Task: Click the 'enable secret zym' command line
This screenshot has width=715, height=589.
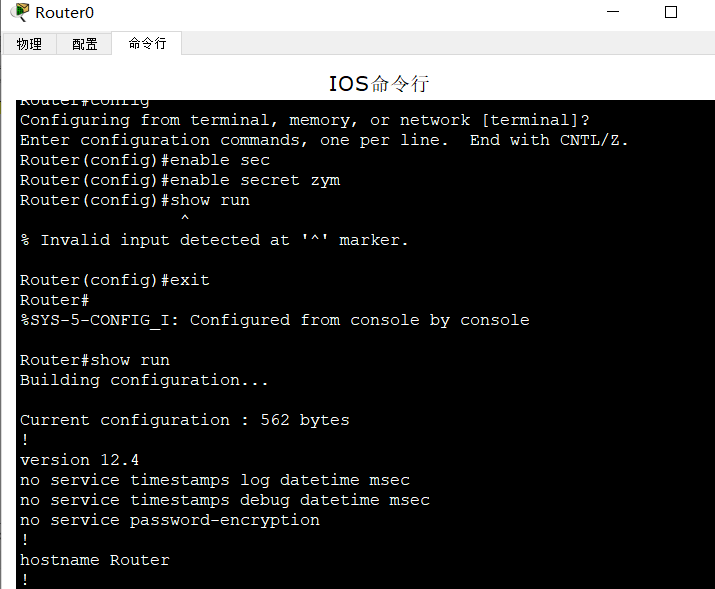Action: (180, 180)
